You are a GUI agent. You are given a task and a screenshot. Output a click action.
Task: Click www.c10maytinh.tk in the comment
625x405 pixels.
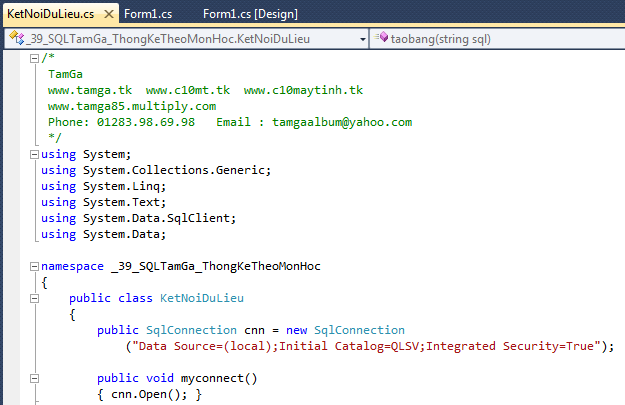[x=303, y=90]
